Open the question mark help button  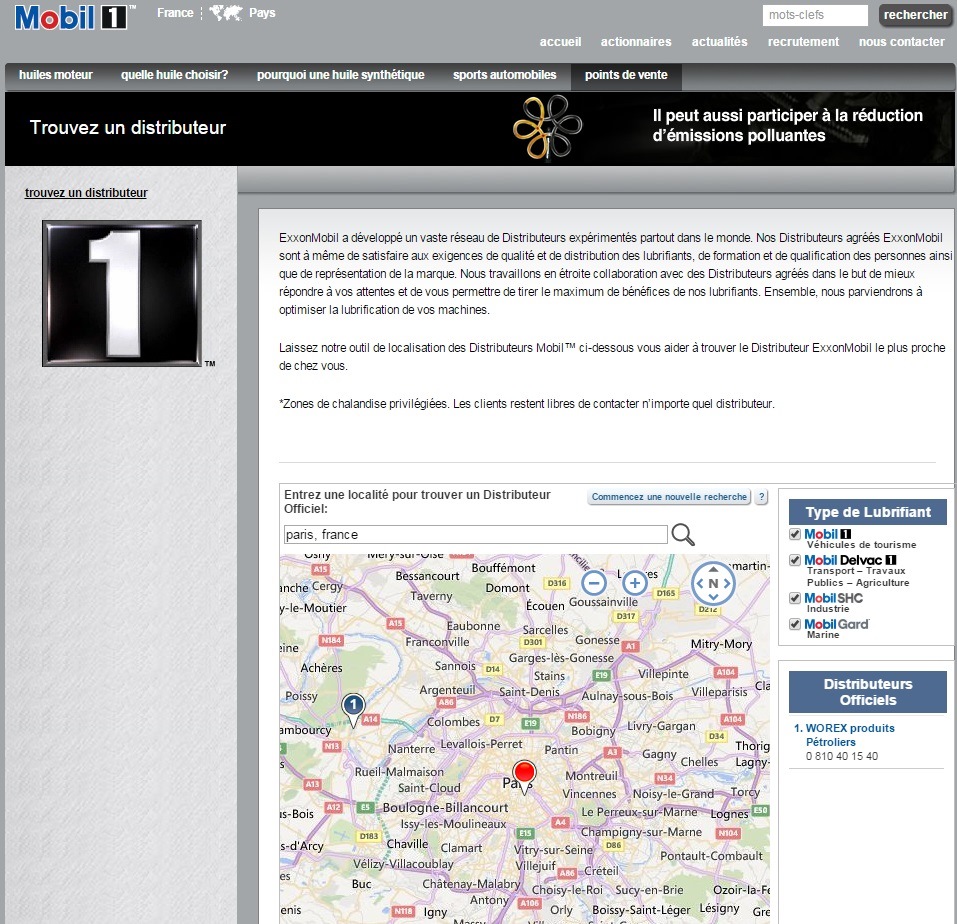click(x=761, y=497)
